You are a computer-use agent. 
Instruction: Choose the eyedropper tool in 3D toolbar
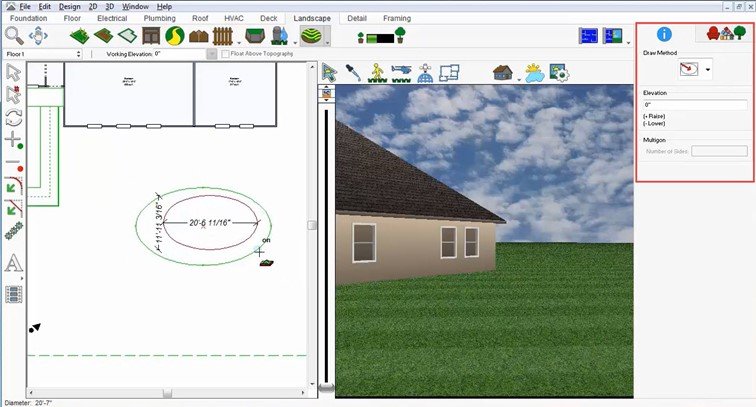coord(353,73)
